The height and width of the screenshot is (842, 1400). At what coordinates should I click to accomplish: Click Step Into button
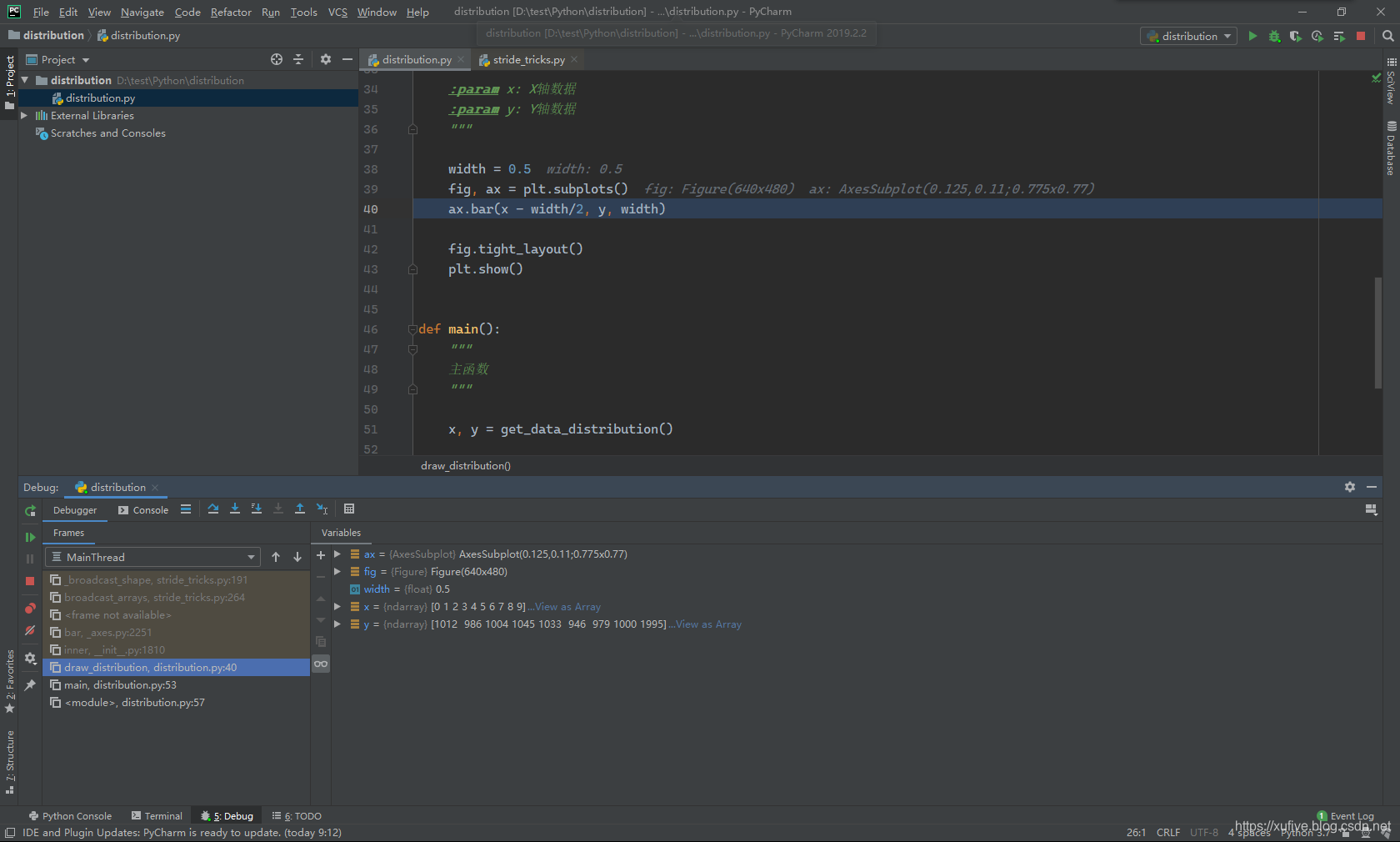pos(235,509)
